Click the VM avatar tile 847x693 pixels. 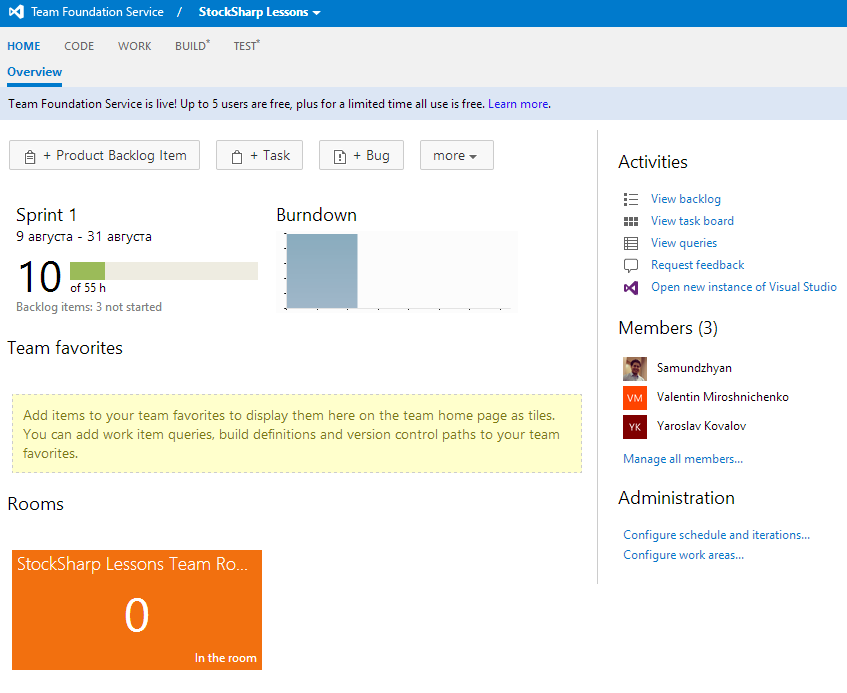coord(635,398)
